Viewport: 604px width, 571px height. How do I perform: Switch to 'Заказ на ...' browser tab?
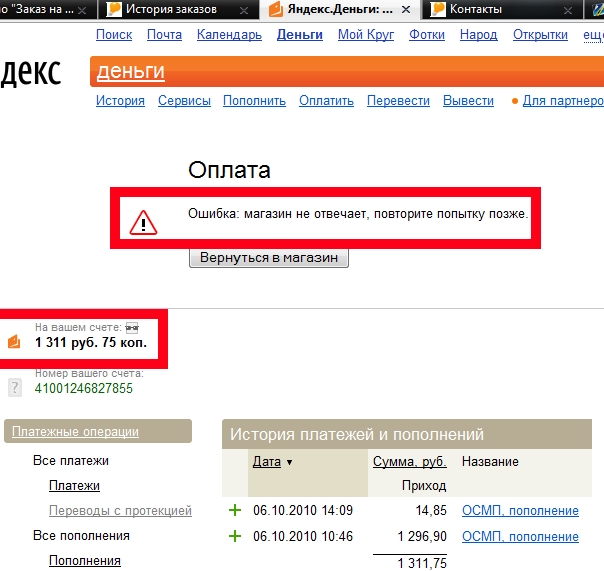(47, 9)
